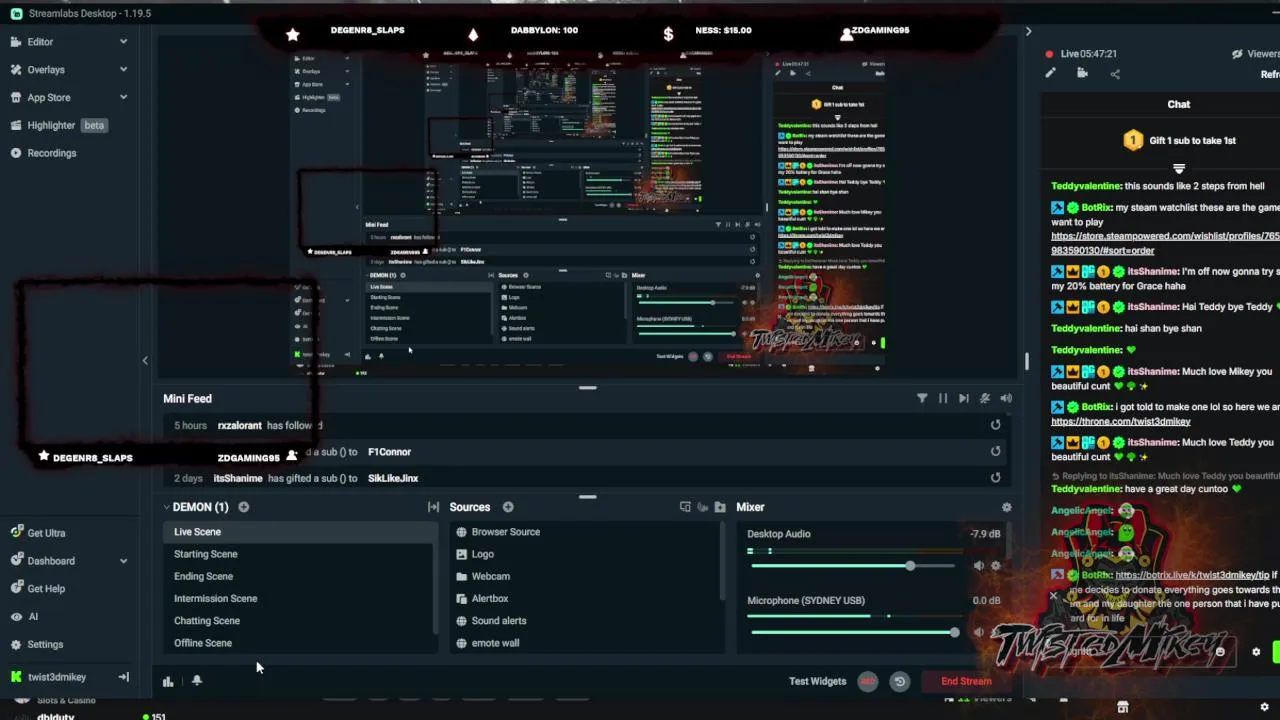This screenshot has height=720, width=1280.
Task: Toggle viewer count visibility eye icon
Action: click(1237, 54)
